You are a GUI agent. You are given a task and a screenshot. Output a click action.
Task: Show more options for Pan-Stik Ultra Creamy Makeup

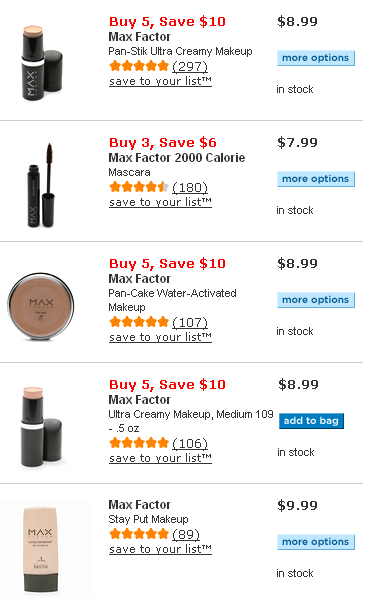coord(316,58)
